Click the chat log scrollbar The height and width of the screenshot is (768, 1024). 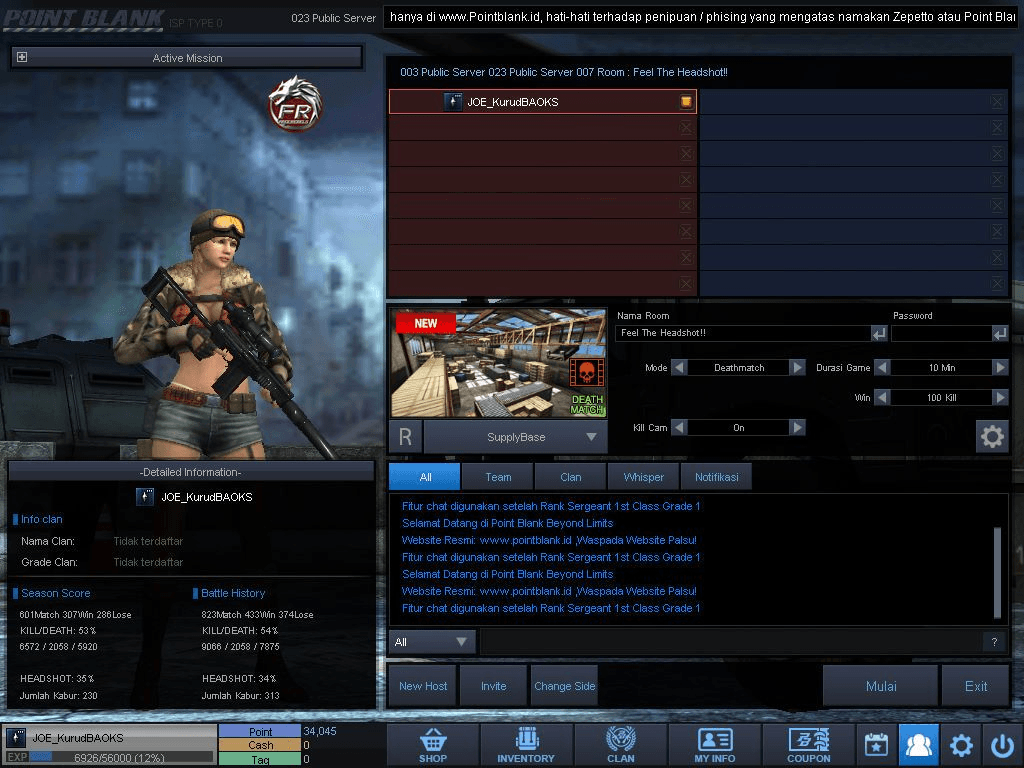(x=997, y=572)
